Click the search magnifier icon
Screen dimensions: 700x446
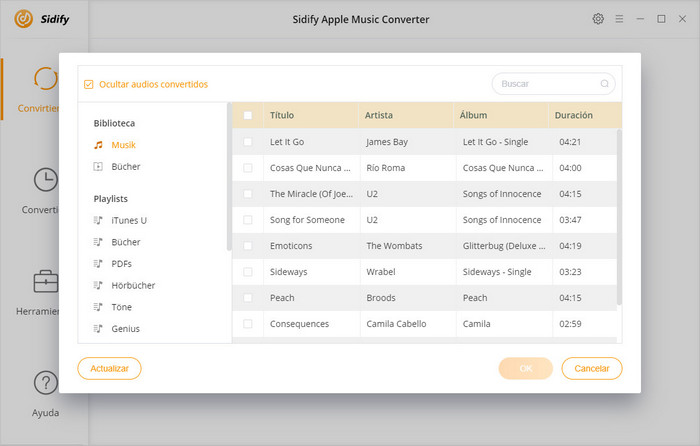(x=604, y=83)
